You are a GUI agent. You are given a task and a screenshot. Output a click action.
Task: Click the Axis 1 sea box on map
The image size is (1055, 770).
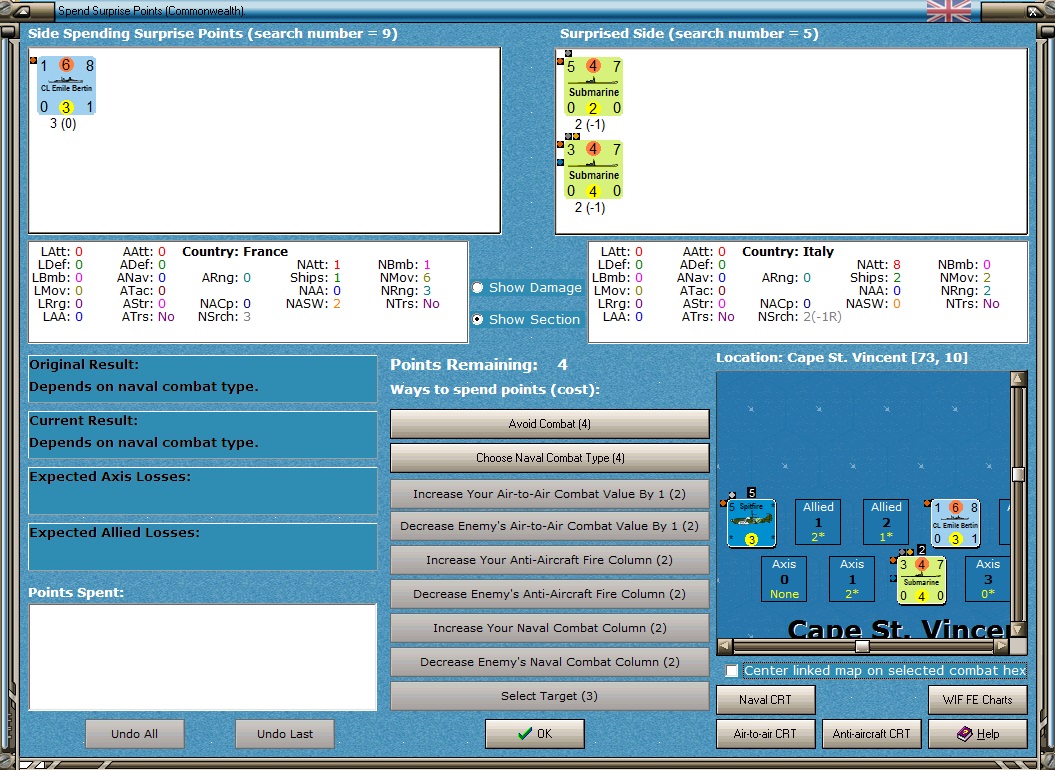tap(852, 579)
